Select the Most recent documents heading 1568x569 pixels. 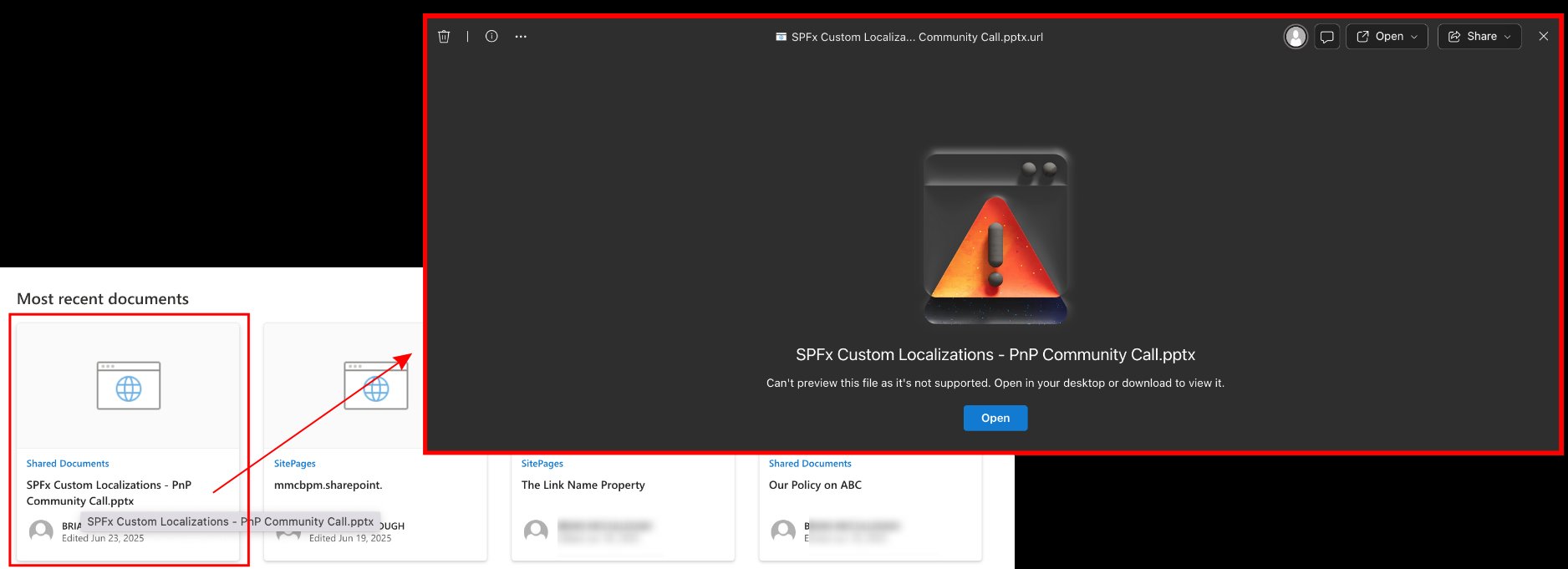coord(103,298)
